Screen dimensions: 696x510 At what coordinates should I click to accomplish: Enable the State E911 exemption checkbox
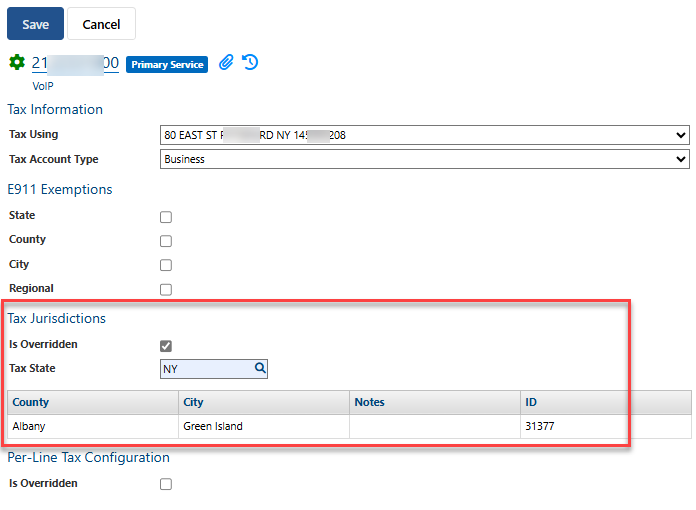[166, 217]
